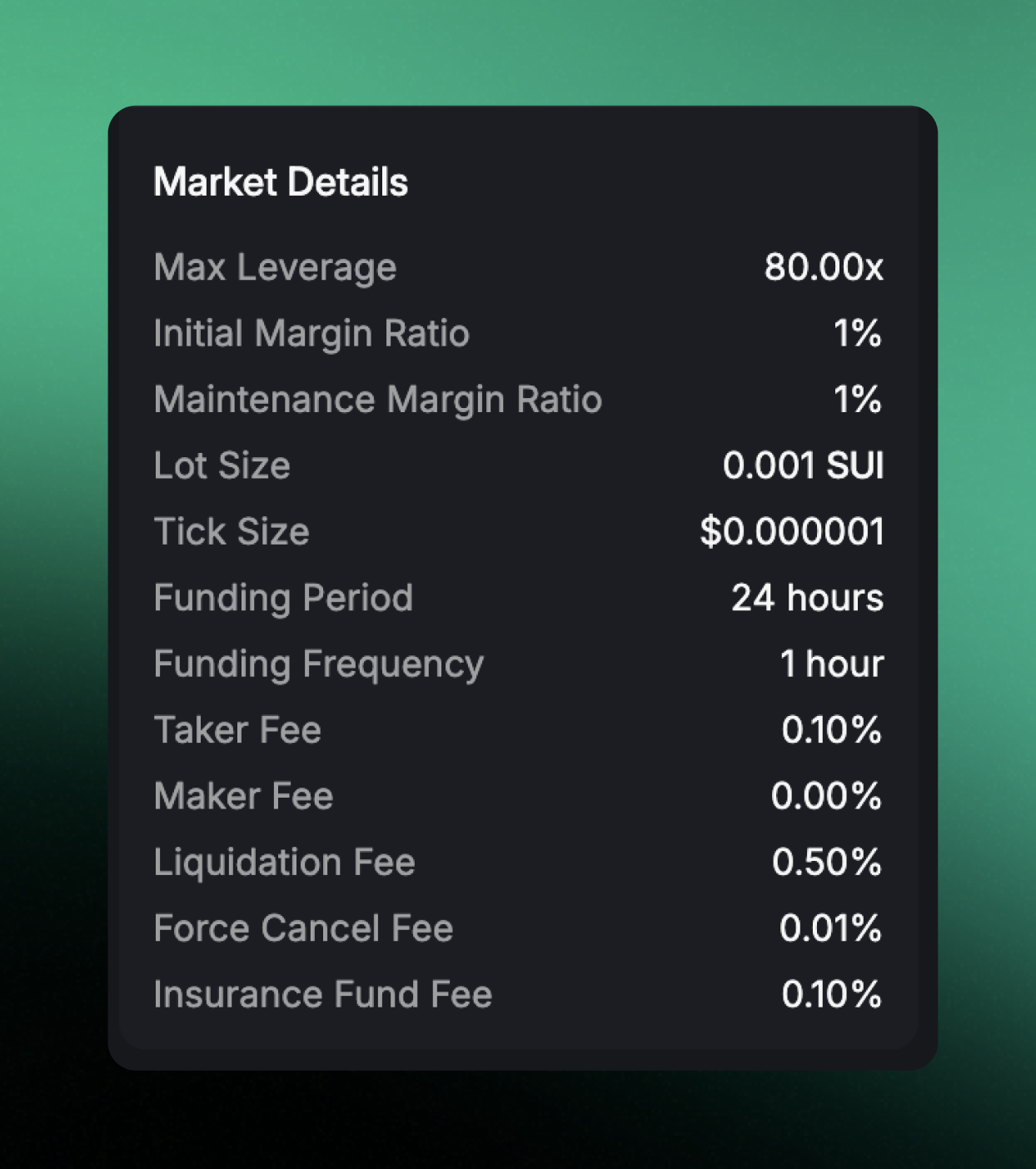Click the Max Leverage label

point(275,267)
